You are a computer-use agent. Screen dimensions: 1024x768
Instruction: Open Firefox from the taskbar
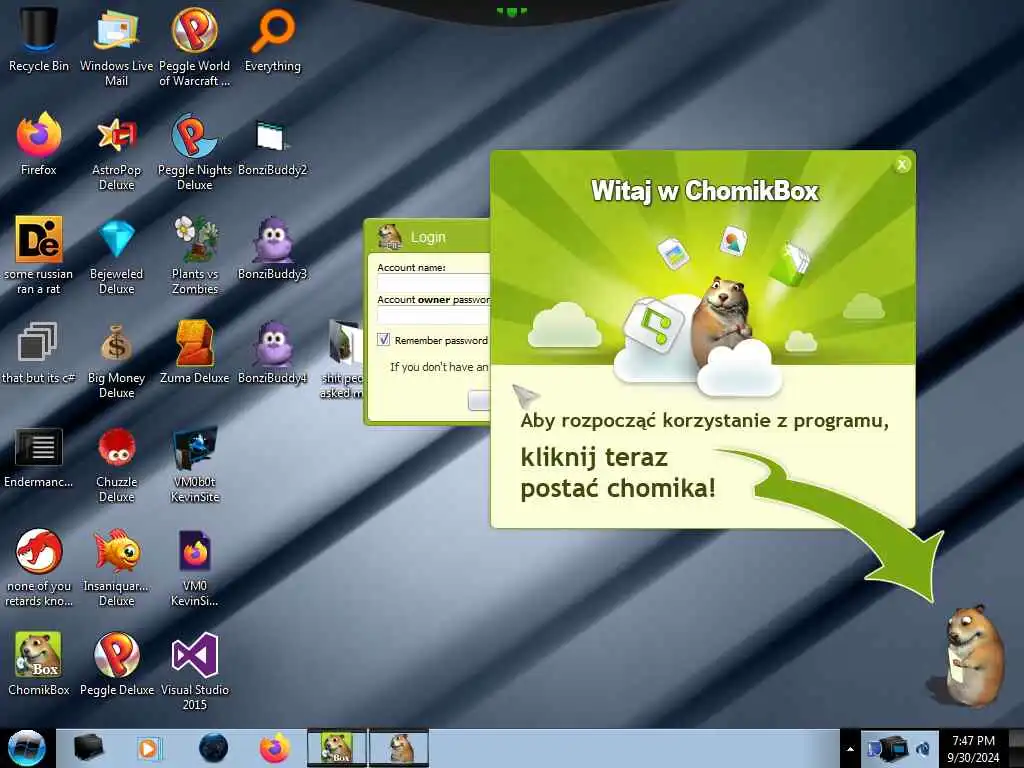[275, 748]
